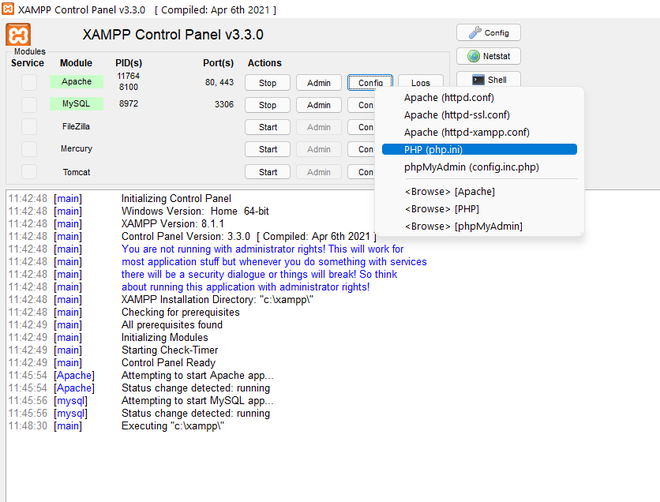660x502 pixels.
Task: Start the FileZilla module
Action: pos(268,127)
